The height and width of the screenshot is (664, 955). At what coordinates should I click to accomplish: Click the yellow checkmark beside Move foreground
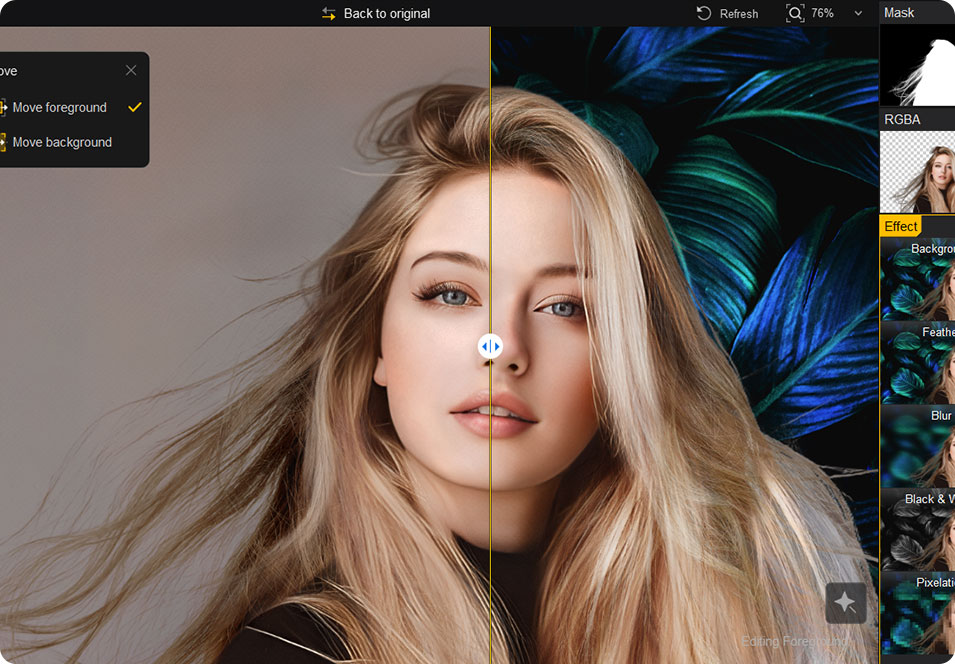coord(135,107)
